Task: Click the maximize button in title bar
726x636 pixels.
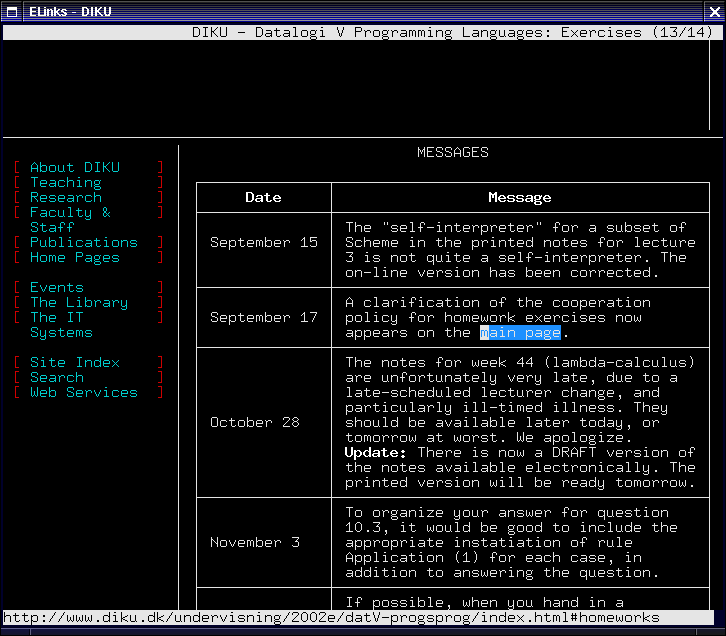Action: (x=694, y=11)
